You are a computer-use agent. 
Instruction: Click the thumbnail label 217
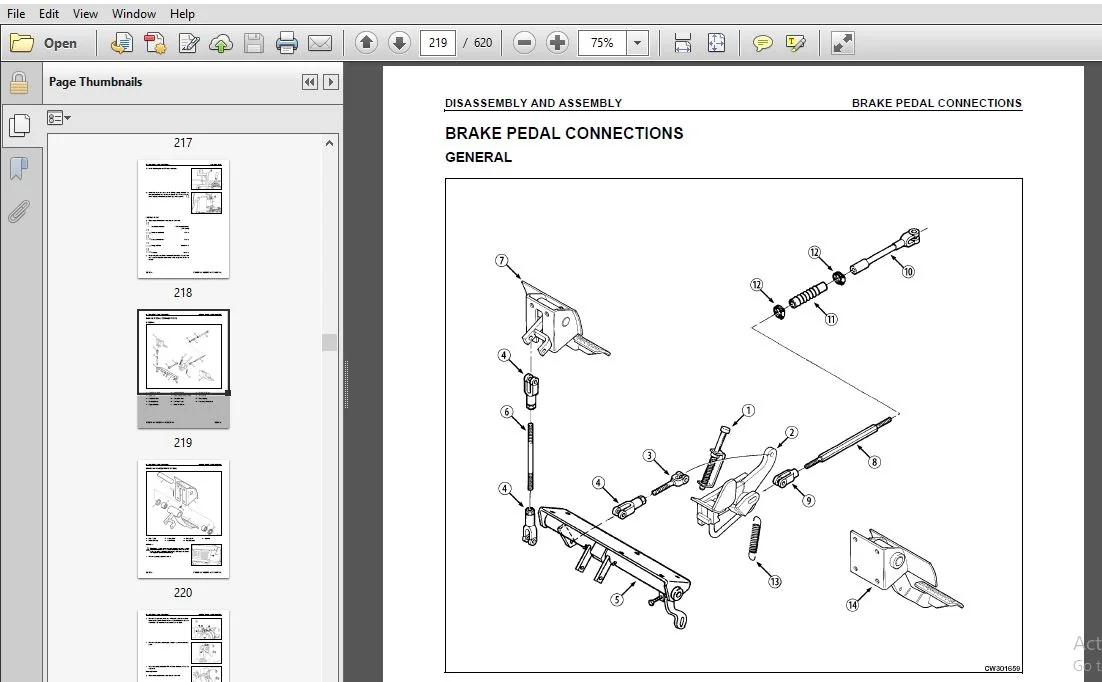point(183,143)
